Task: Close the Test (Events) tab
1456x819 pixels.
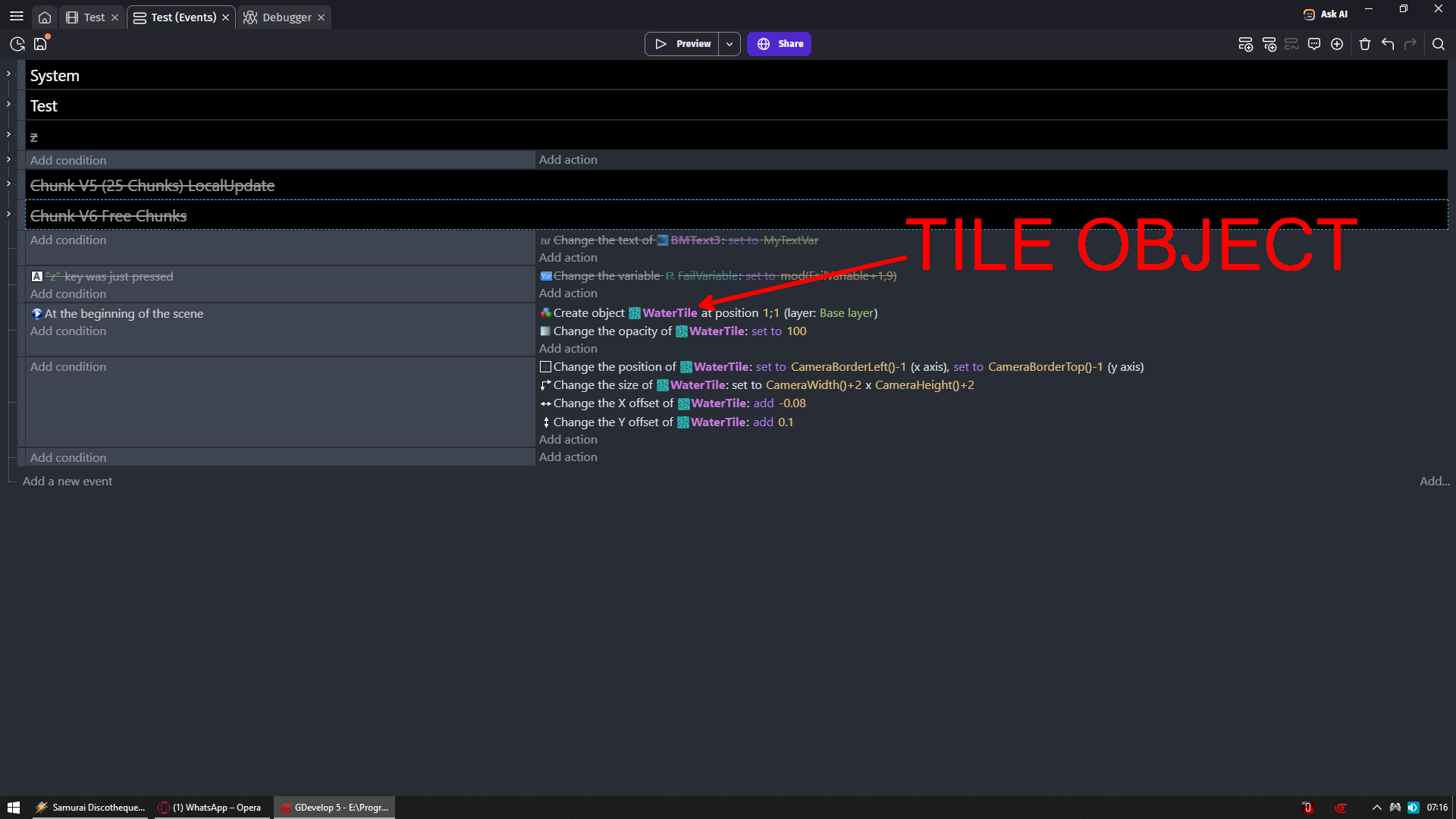Action: 225,17
